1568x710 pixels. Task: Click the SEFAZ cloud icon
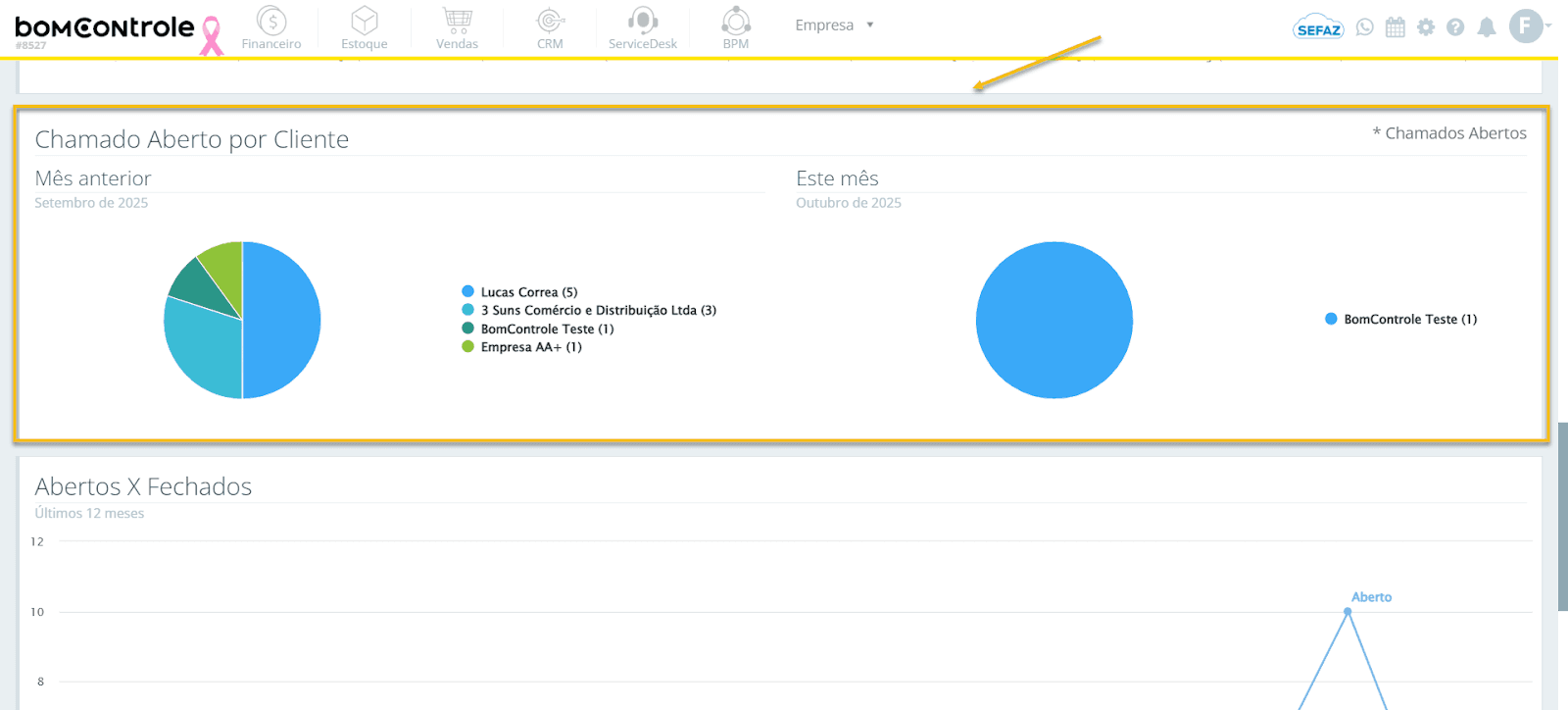tap(1318, 27)
